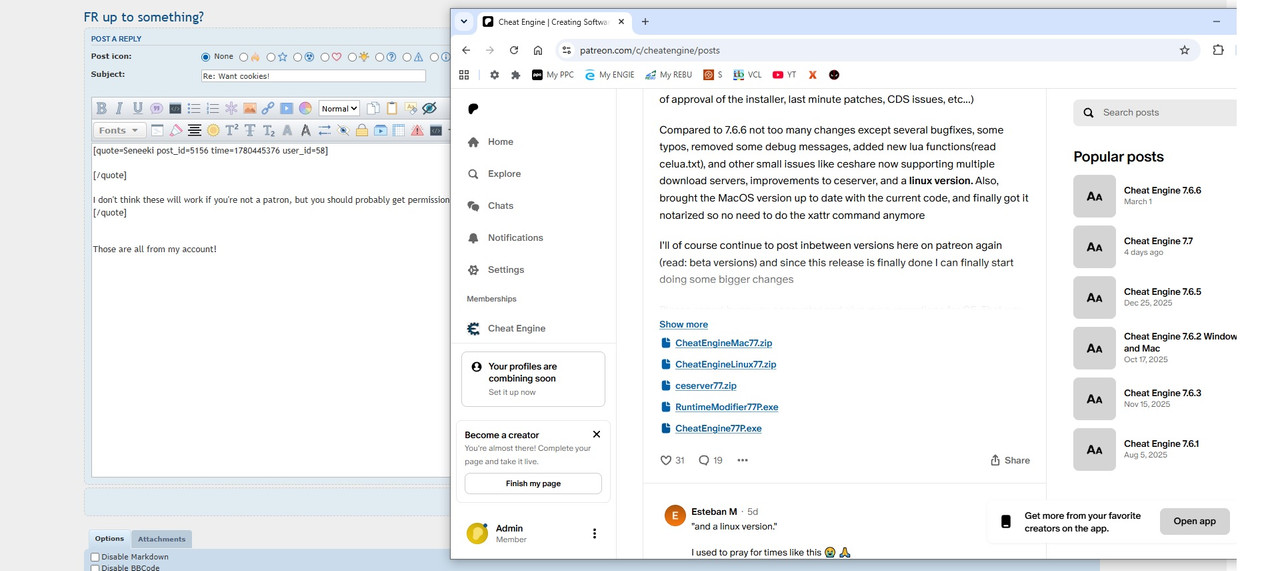The width and height of the screenshot is (1280, 571).
Task: Click the Patreon logo in the sidebar
Action: click(x=474, y=109)
